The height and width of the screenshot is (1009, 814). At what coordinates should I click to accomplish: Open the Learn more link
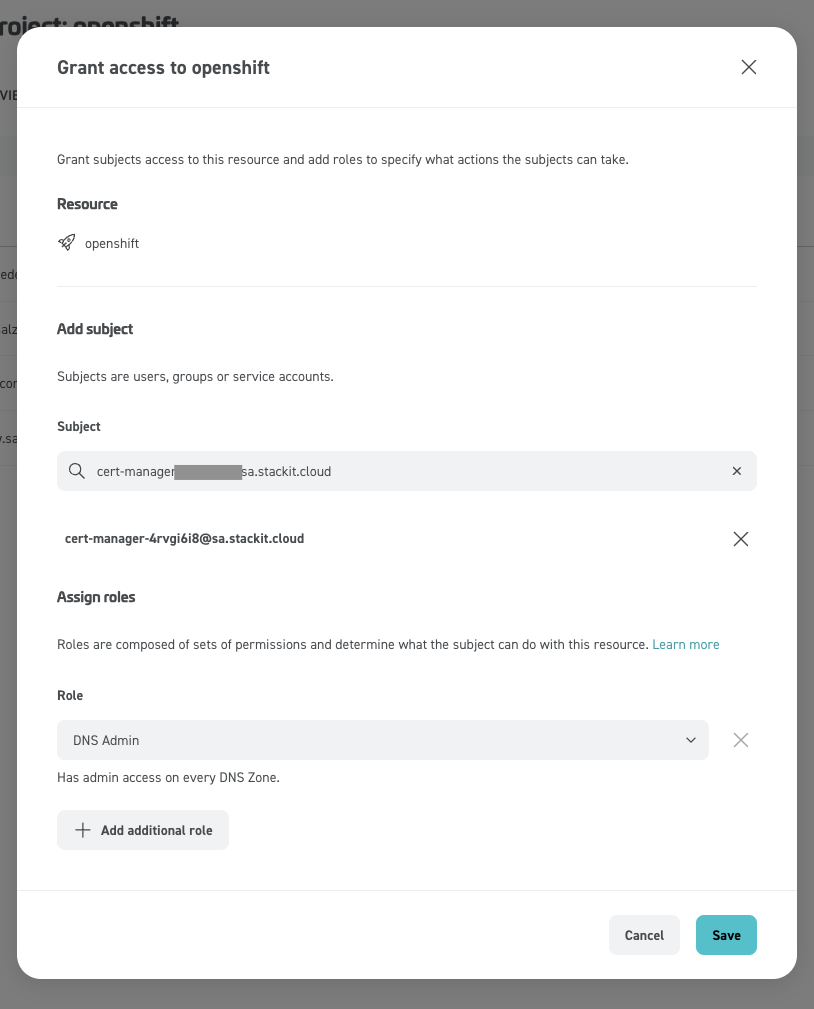[685, 644]
